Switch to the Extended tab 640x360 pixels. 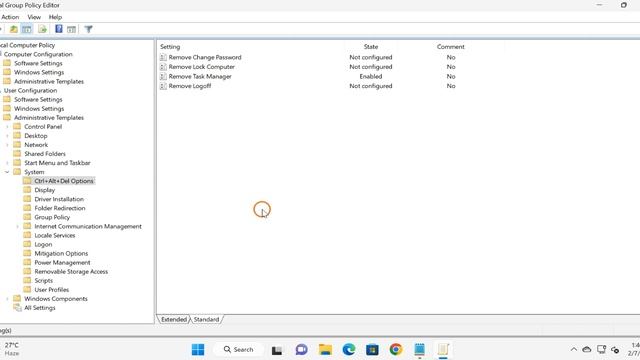[174, 320]
